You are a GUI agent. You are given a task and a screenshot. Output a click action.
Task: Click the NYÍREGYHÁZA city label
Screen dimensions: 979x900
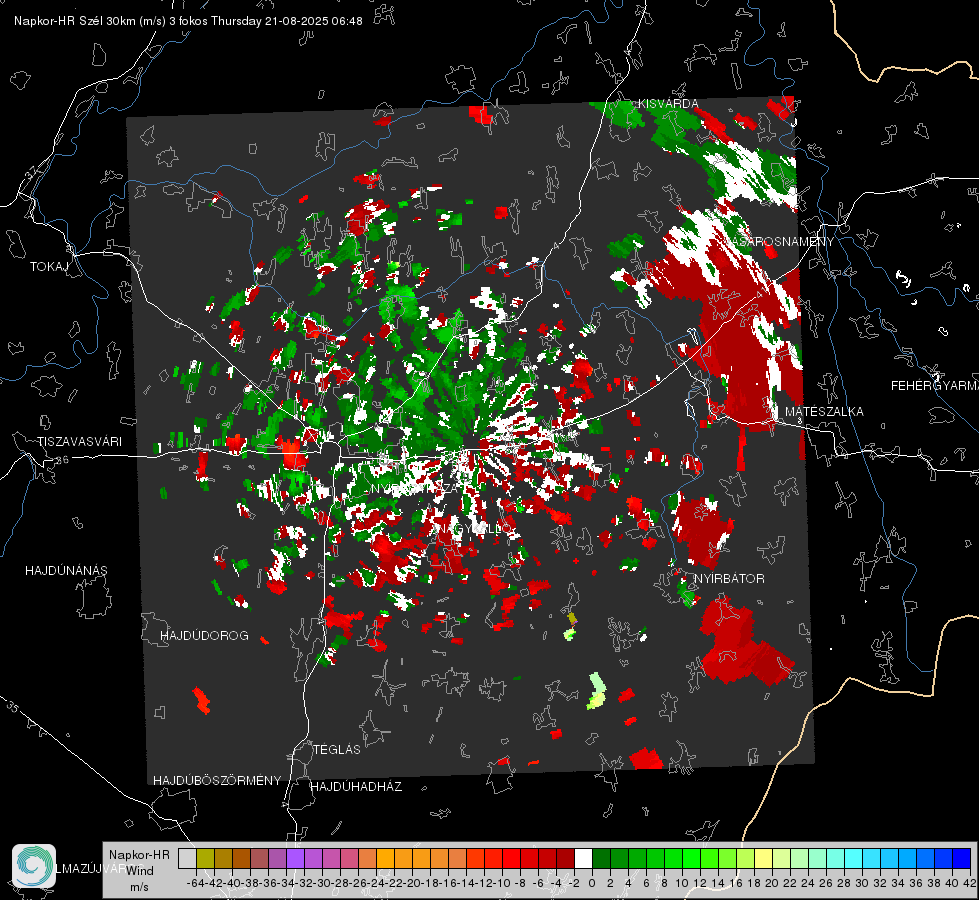pyautogui.click(x=415, y=488)
